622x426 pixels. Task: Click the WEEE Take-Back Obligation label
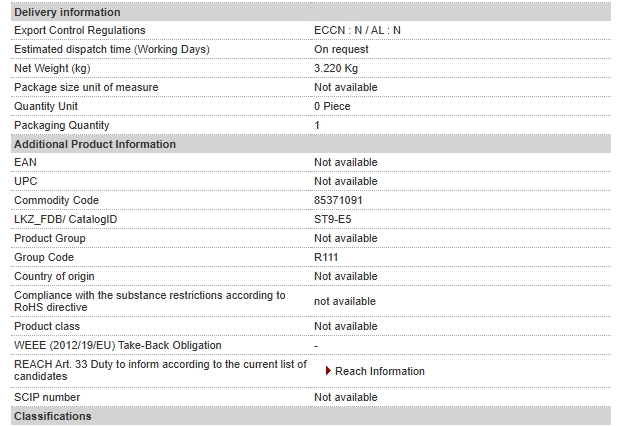point(118,345)
